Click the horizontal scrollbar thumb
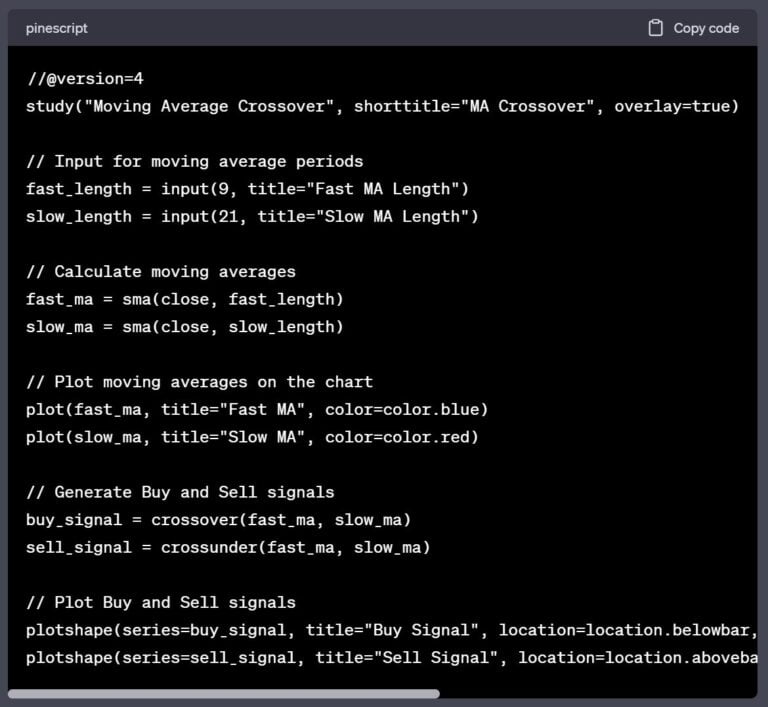The height and width of the screenshot is (707, 768). pyautogui.click(x=224, y=693)
